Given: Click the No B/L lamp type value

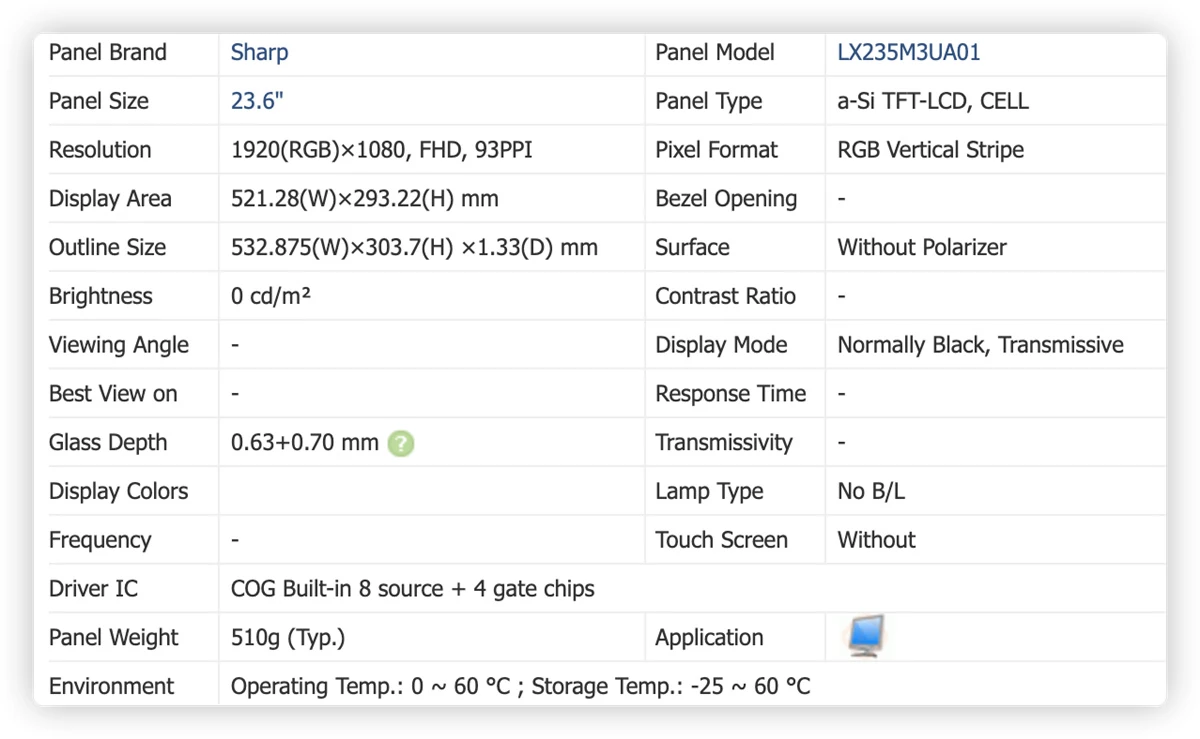Looking at the screenshot, I should click(x=871, y=491).
